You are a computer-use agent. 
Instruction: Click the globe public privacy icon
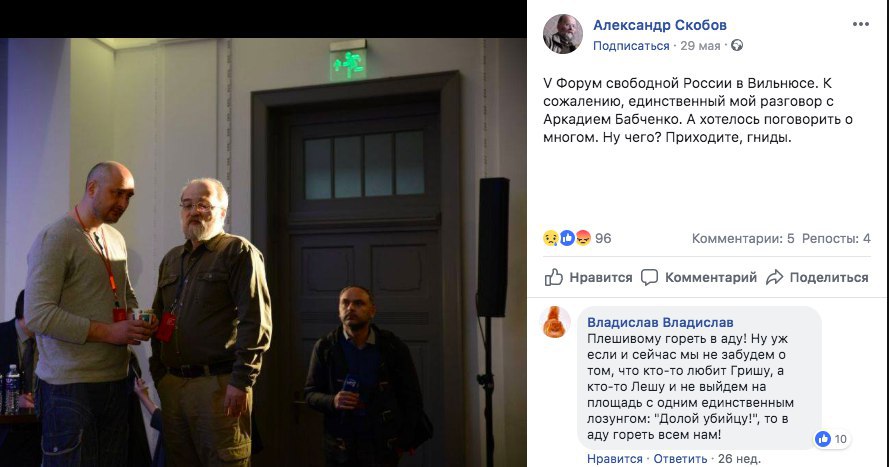(736, 45)
